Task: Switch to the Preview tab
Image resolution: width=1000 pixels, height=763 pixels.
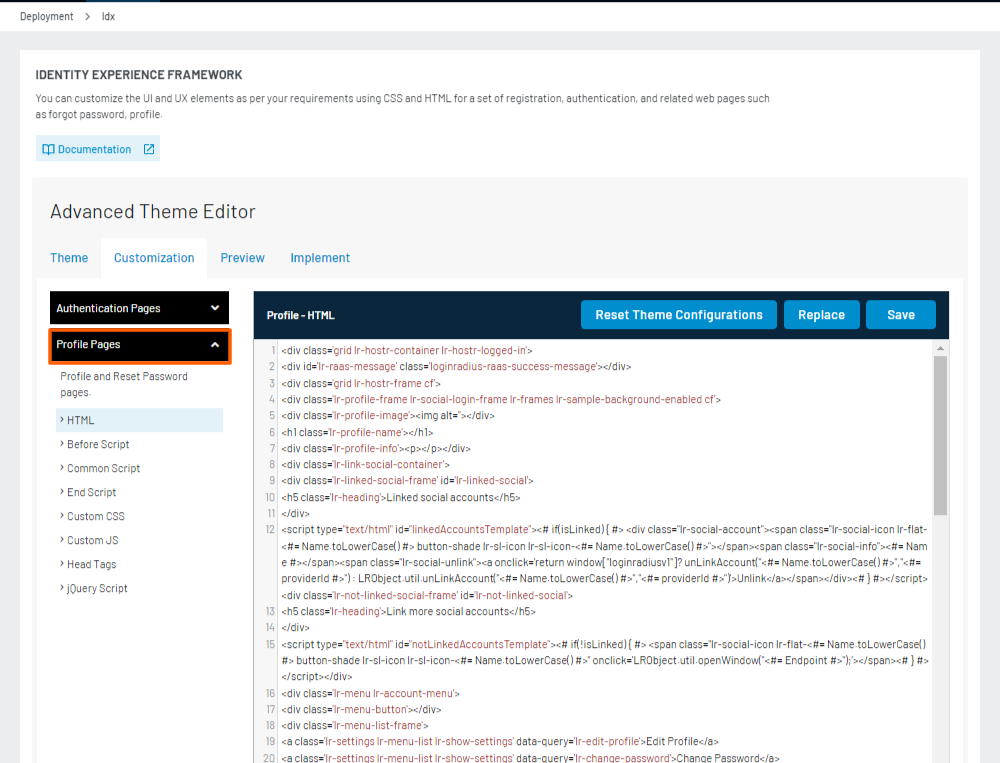Action: pyautogui.click(x=242, y=257)
